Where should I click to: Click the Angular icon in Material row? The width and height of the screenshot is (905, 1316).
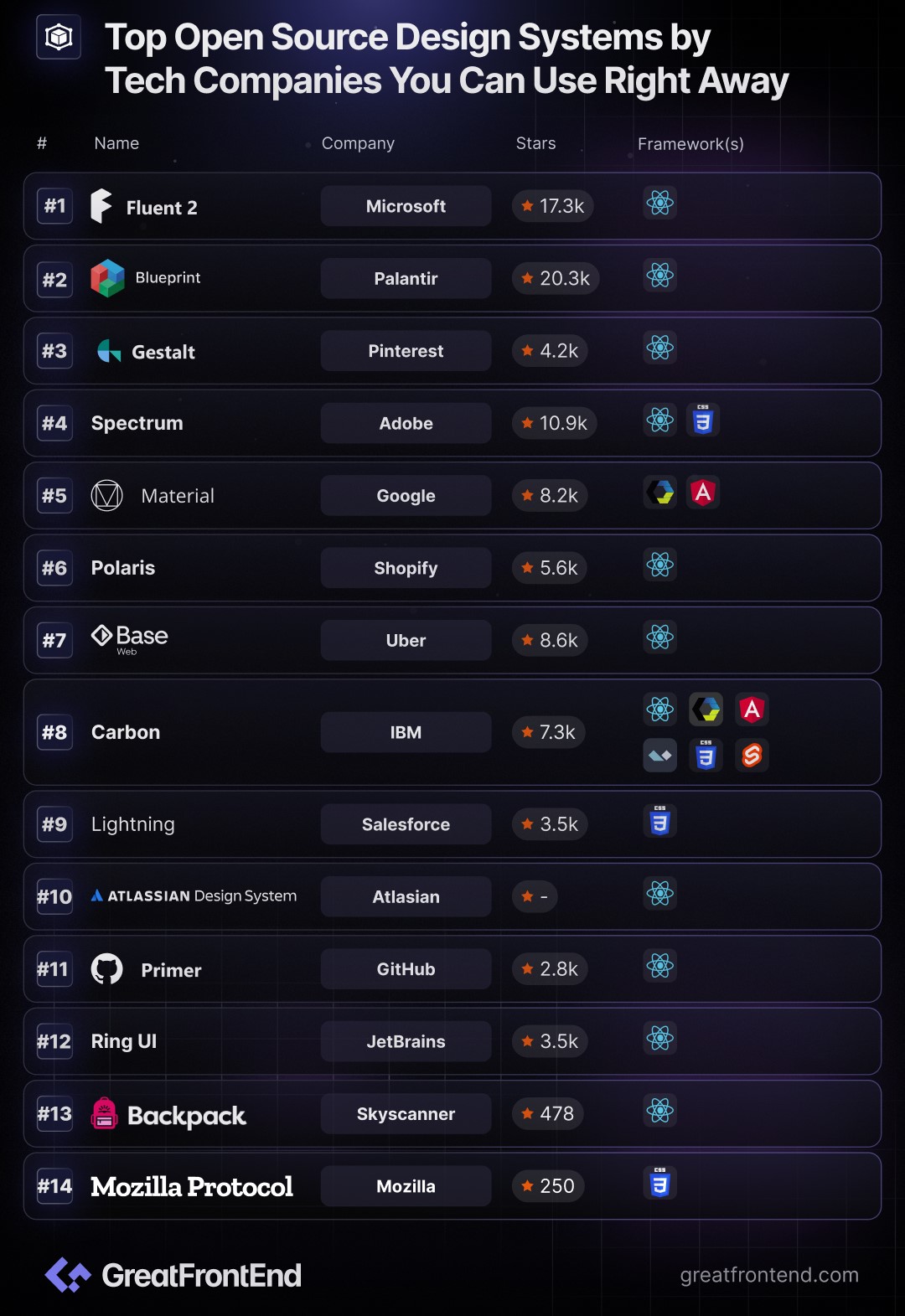pos(703,493)
